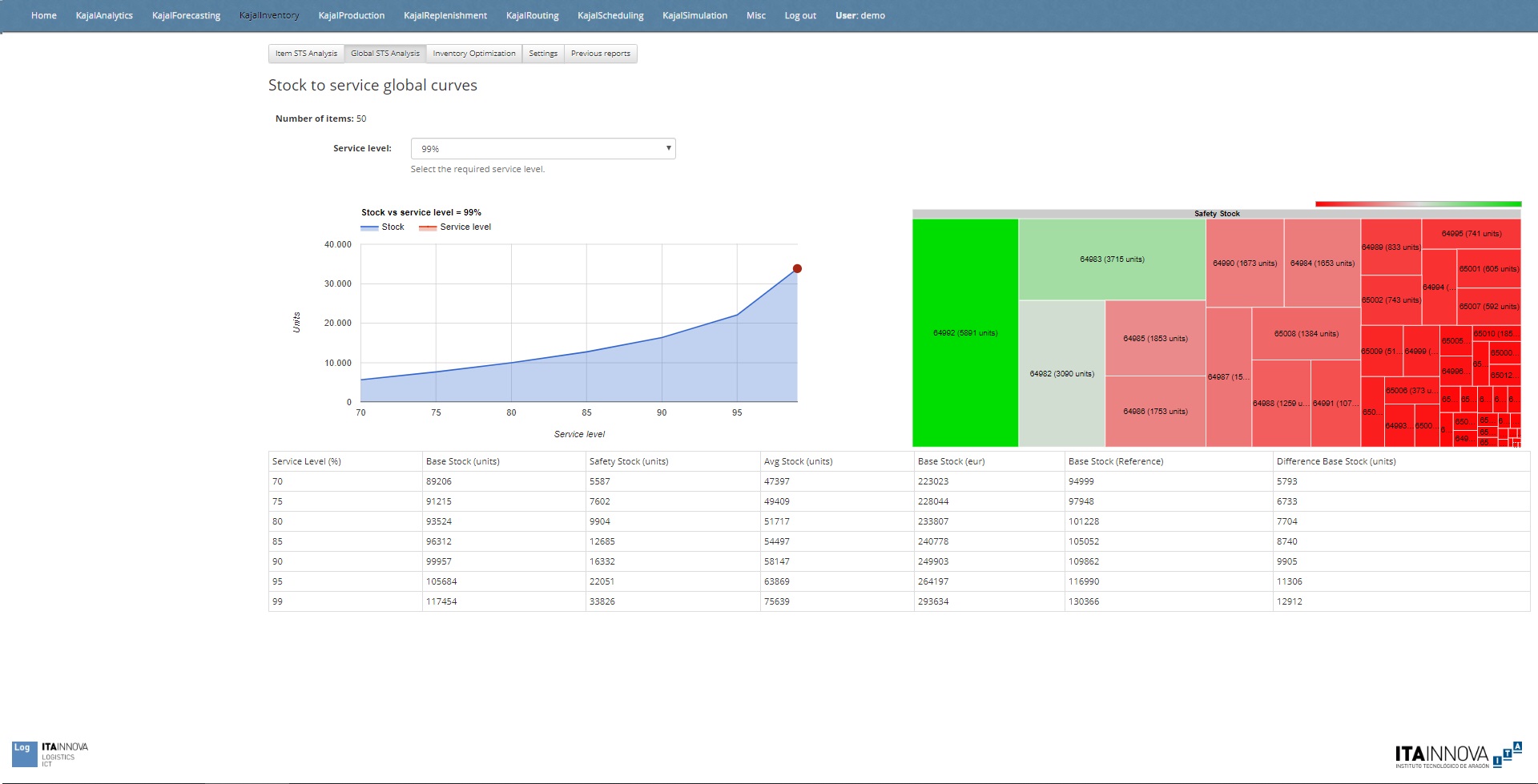1538x784 pixels.
Task: Click the Stock legend entry
Action: pyautogui.click(x=382, y=227)
